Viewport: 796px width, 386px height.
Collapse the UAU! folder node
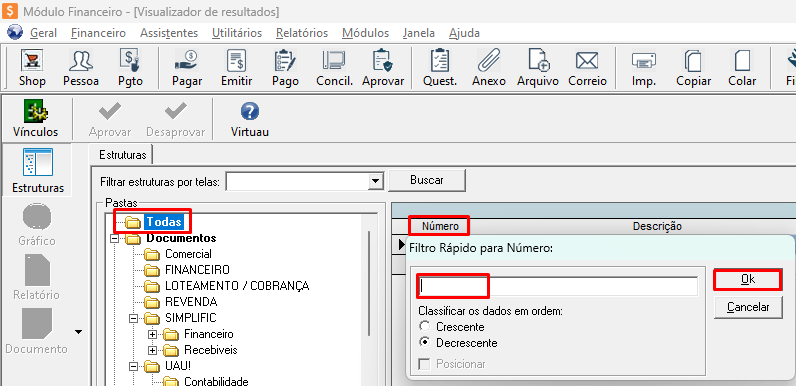(x=134, y=366)
